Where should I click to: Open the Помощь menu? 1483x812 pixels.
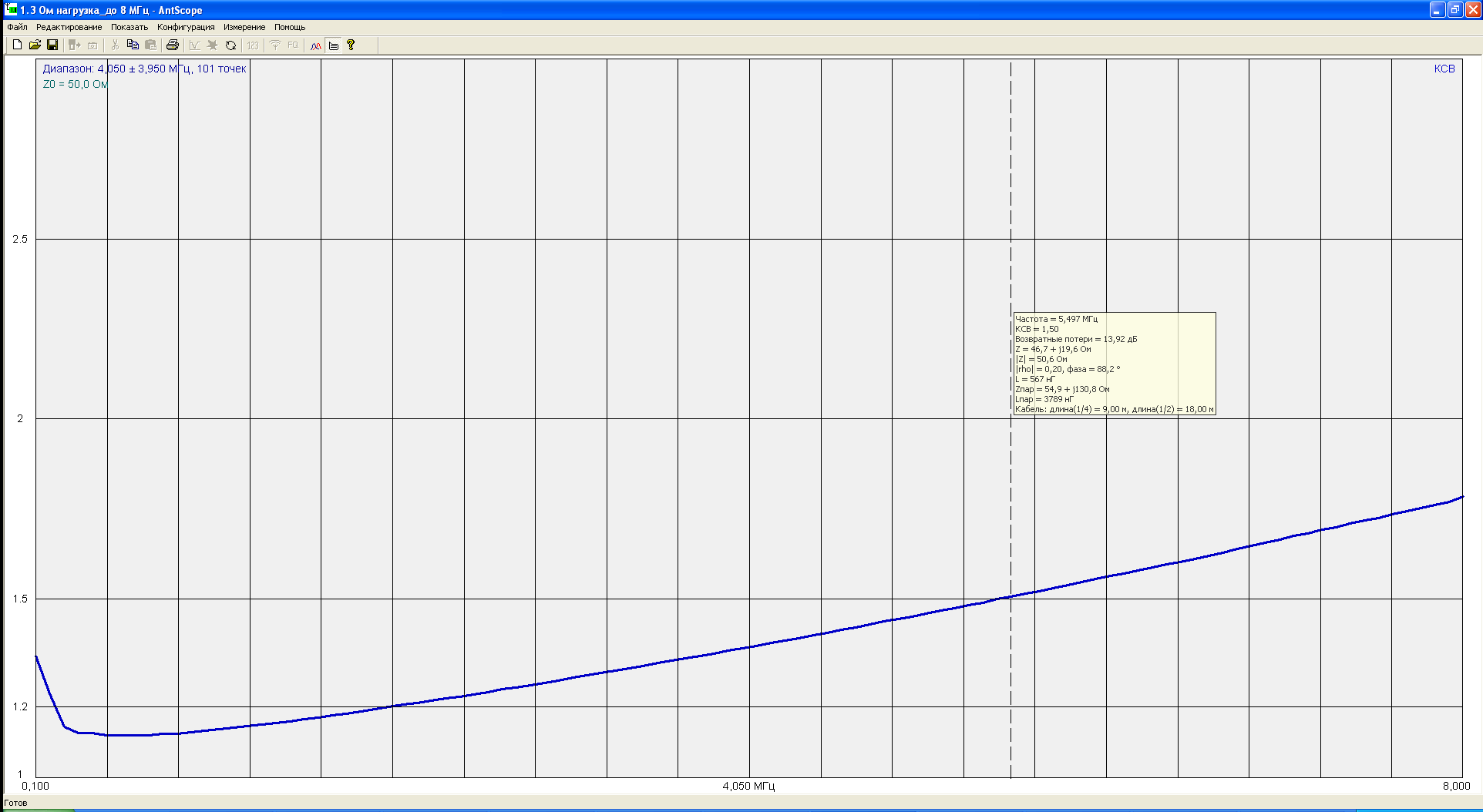(x=290, y=27)
